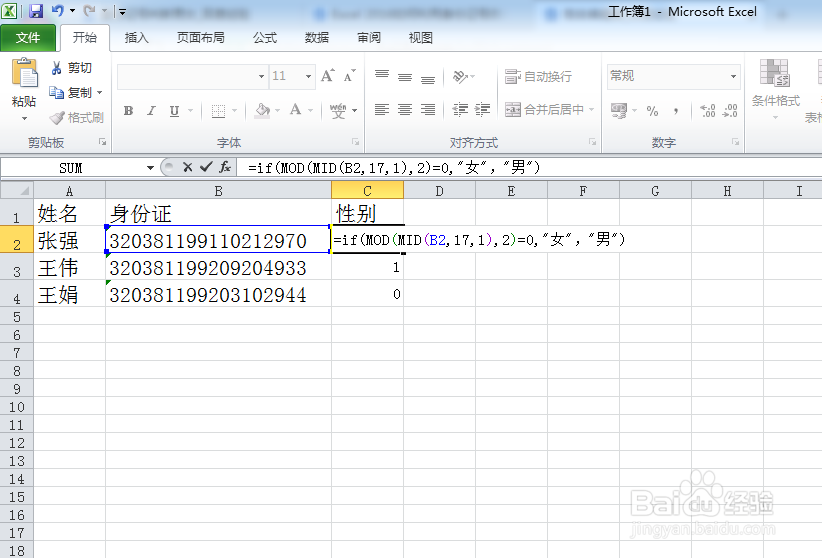The width and height of the screenshot is (822, 558).
Task: Click the comma style icon
Action: 676,111
